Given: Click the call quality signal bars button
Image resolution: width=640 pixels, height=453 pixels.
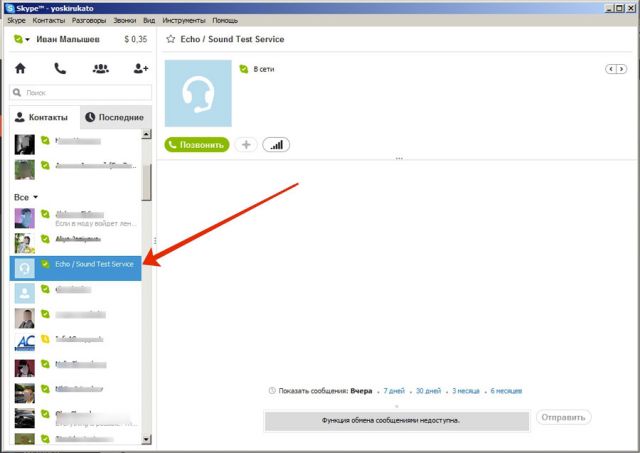Looking at the screenshot, I should click(276, 144).
